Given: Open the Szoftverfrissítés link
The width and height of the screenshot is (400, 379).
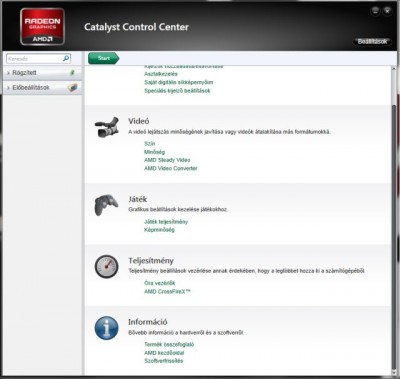Looking at the screenshot, I should [x=164, y=361].
